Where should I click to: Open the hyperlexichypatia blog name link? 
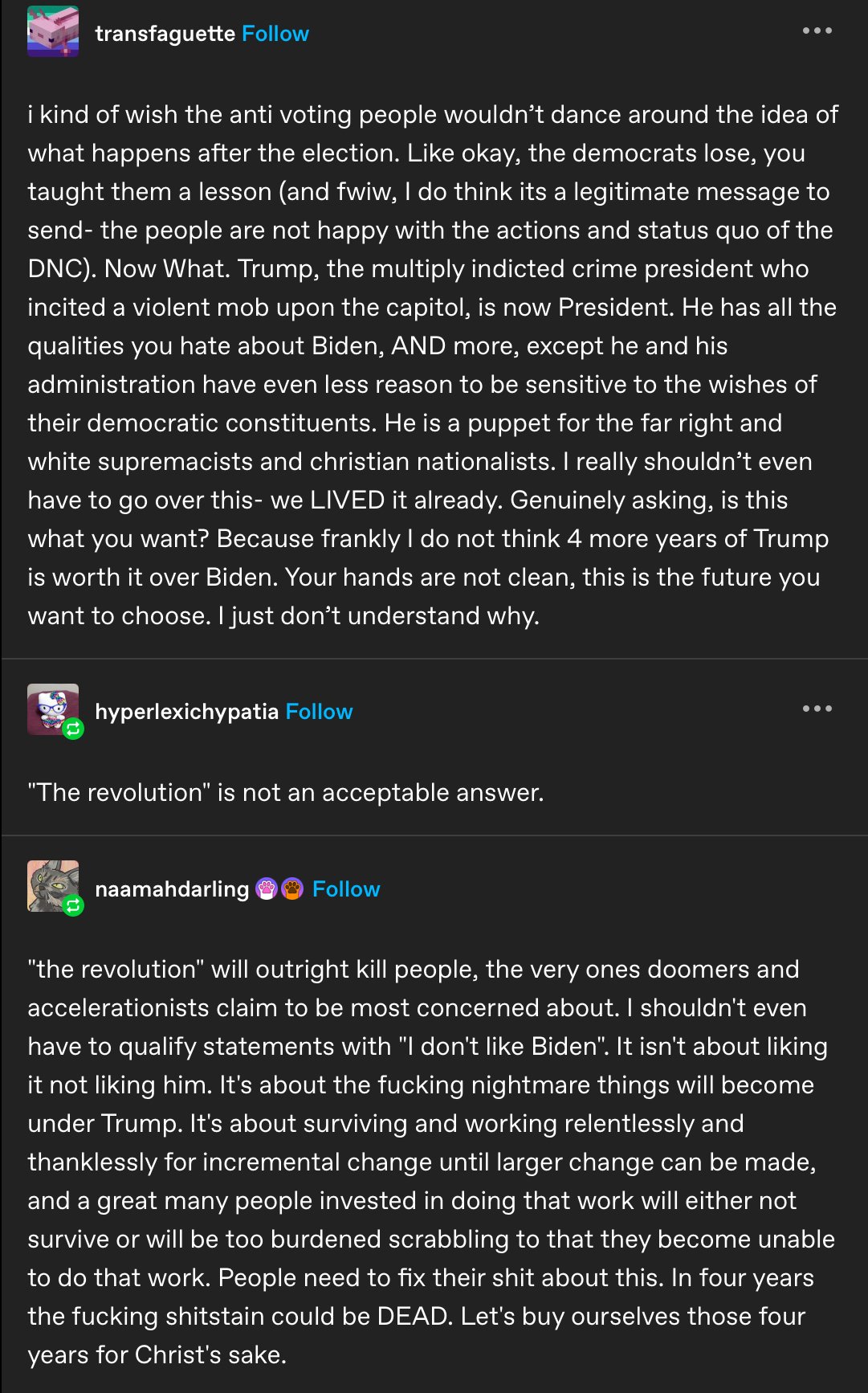coord(186,712)
